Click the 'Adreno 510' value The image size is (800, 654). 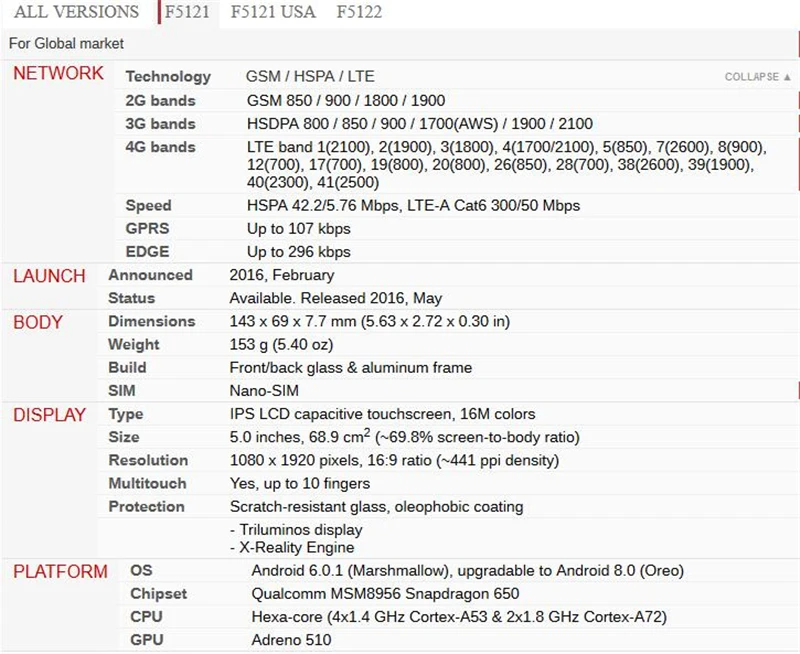click(x=291, y=640)
